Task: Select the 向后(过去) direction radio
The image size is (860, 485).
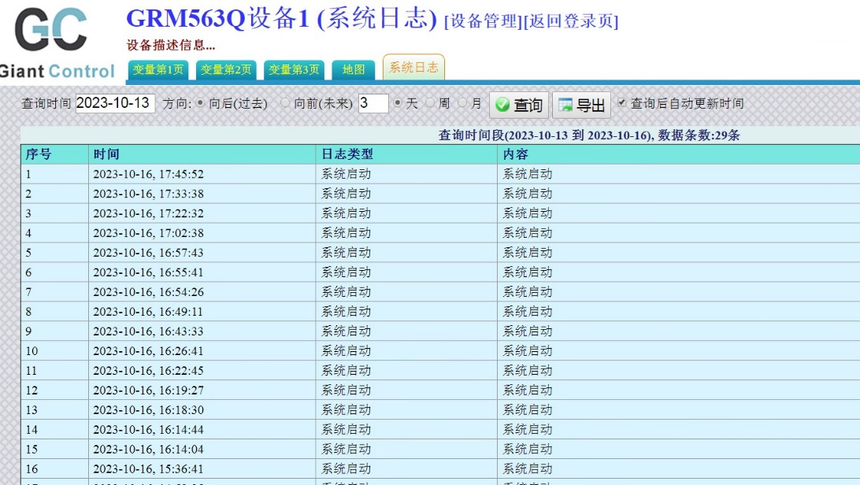Action: 200,103
